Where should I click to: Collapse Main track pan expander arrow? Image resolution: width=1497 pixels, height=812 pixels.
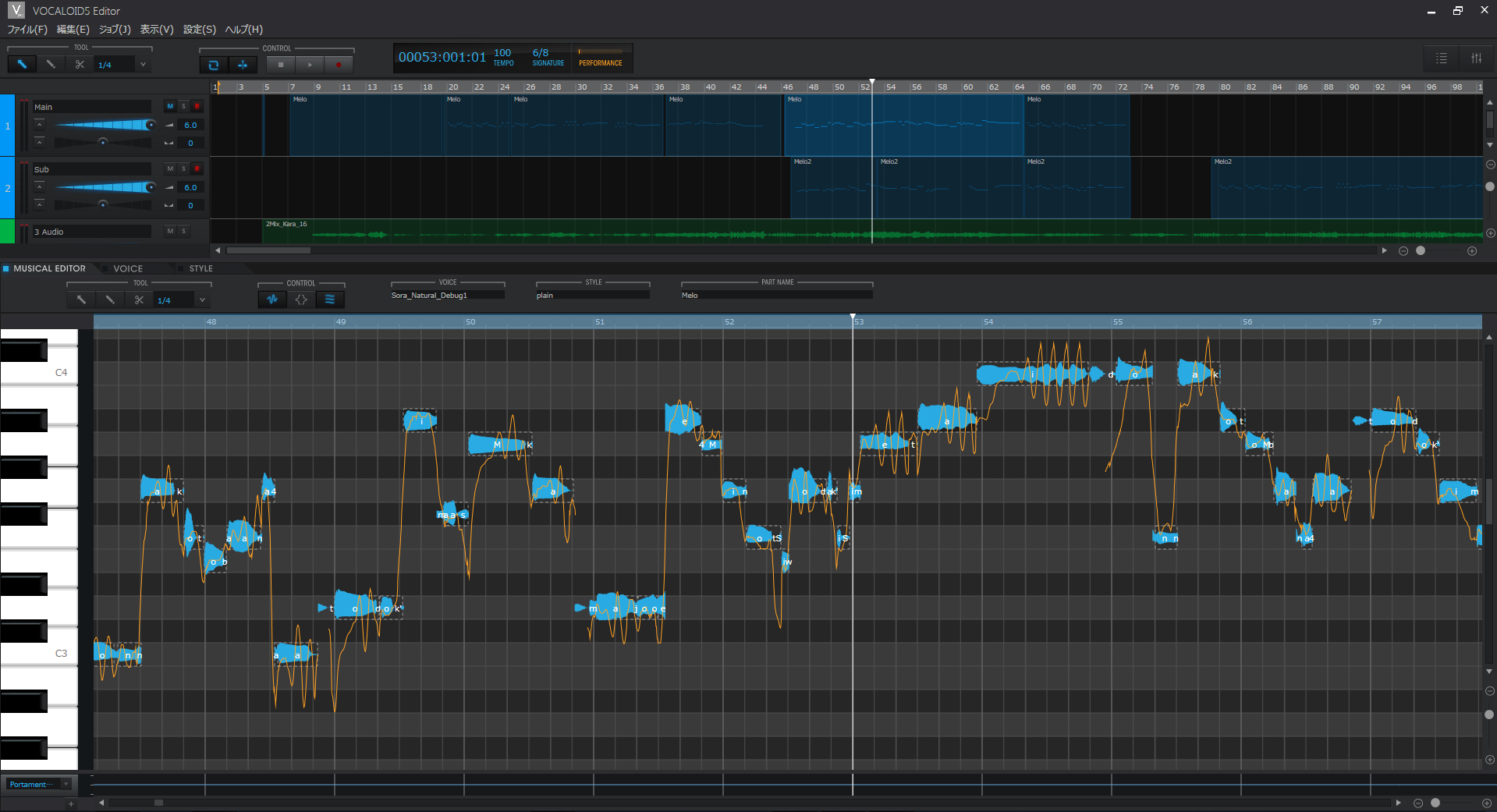(39, 143)
